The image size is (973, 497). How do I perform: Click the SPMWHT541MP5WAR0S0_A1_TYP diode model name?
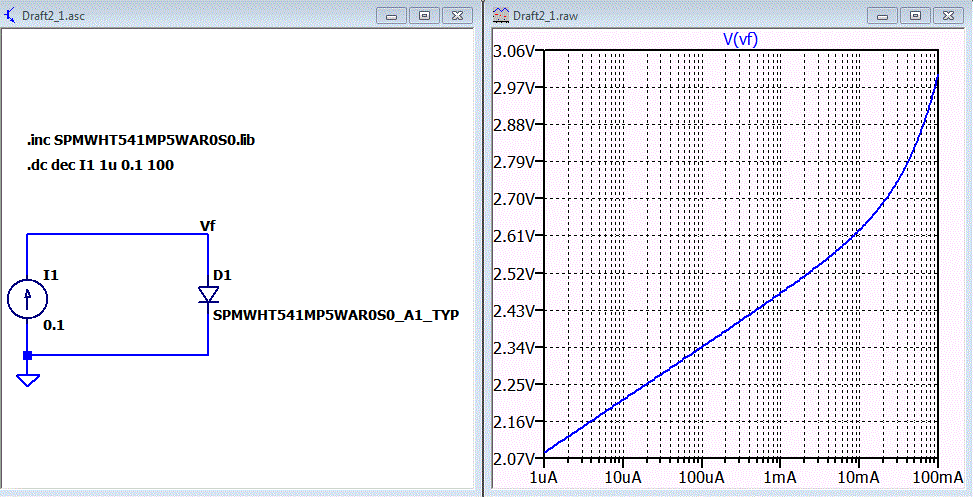click(x=336, y=316)
